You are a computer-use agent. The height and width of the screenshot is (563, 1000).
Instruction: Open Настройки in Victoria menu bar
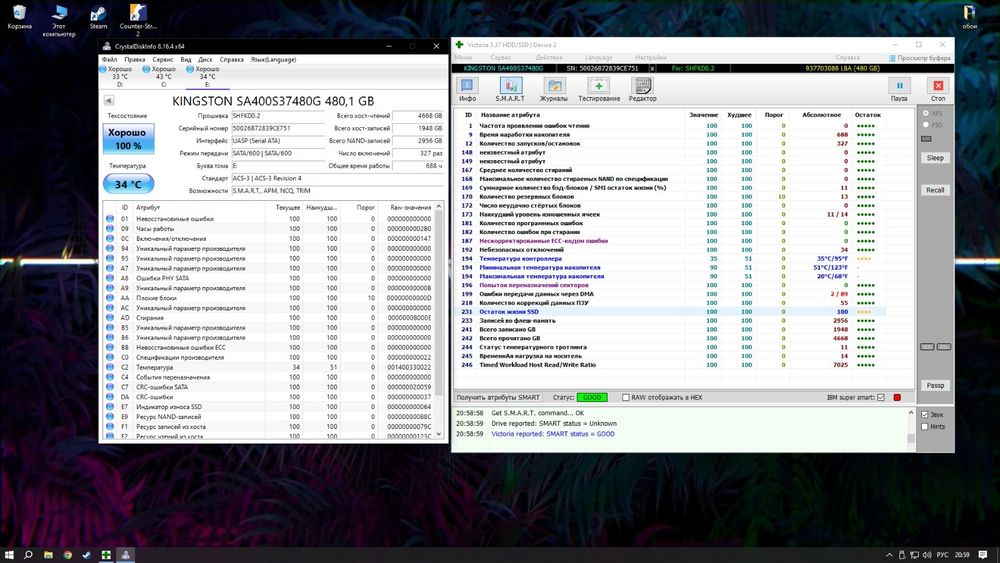(651, 57)
